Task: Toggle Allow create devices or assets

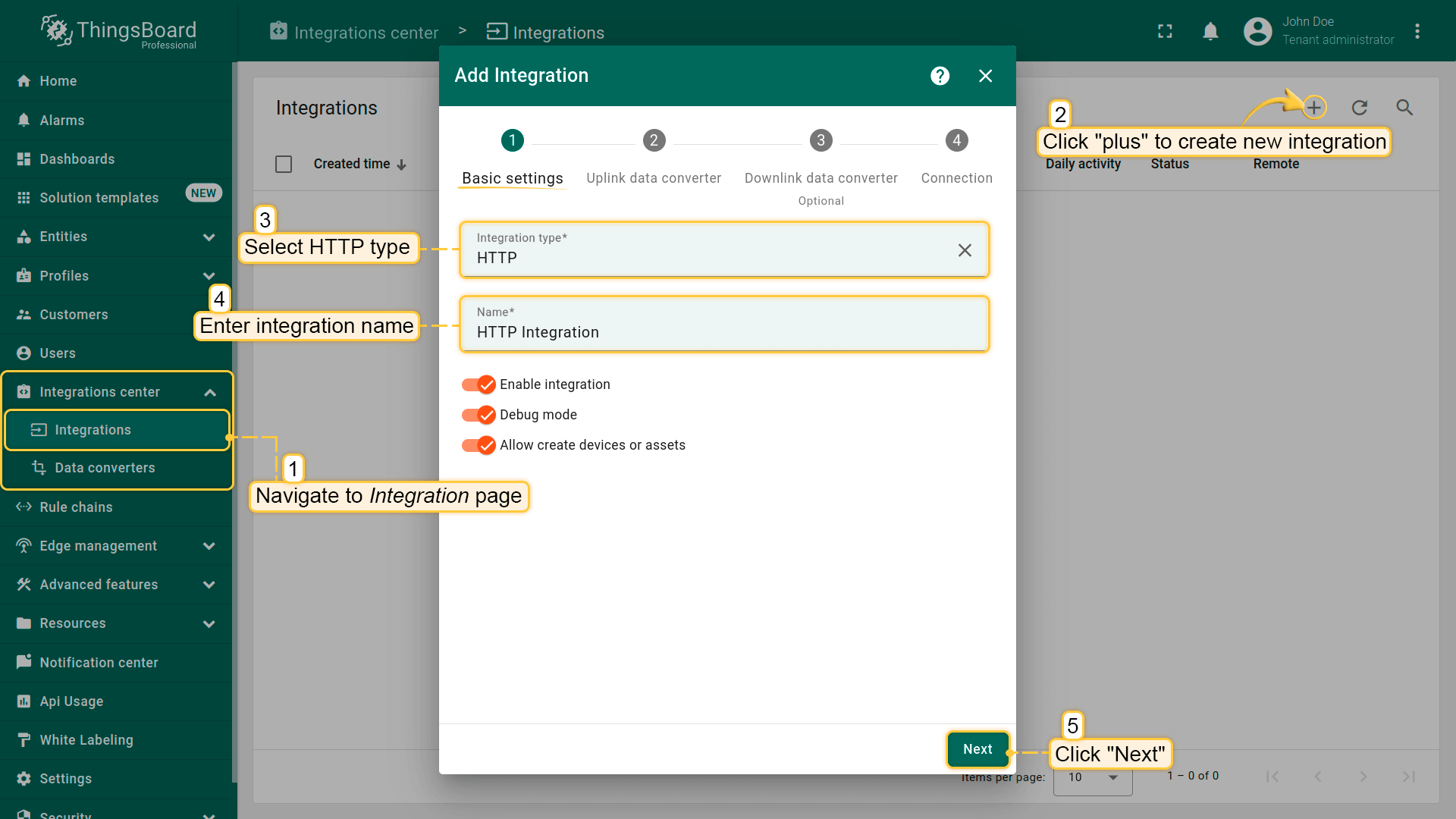Action: pos(479,445)
